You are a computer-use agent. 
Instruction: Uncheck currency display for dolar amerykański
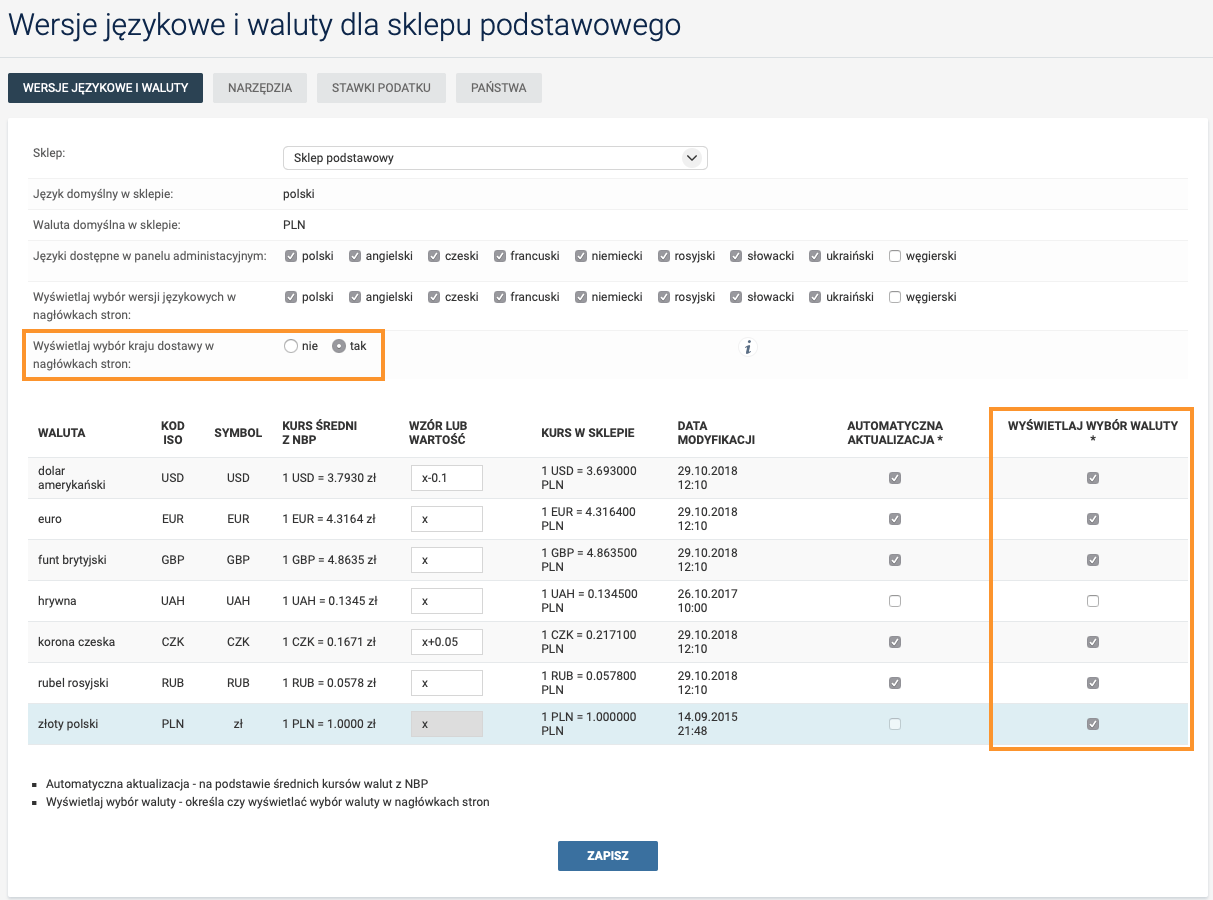1093,478
